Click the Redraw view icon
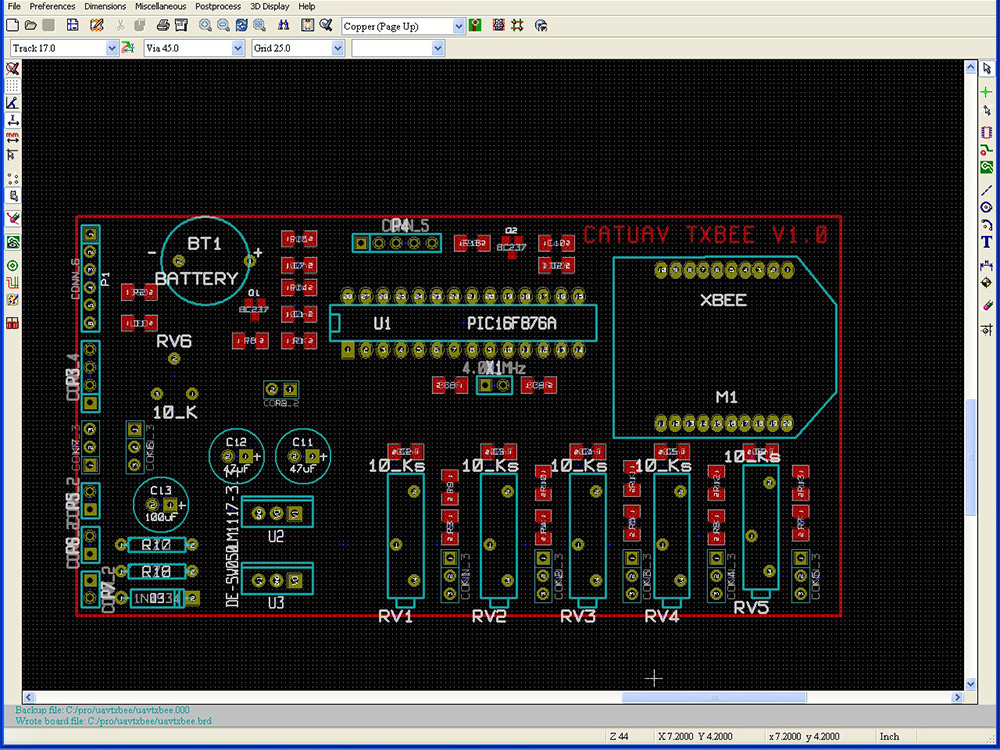 [x=241, y=26]
